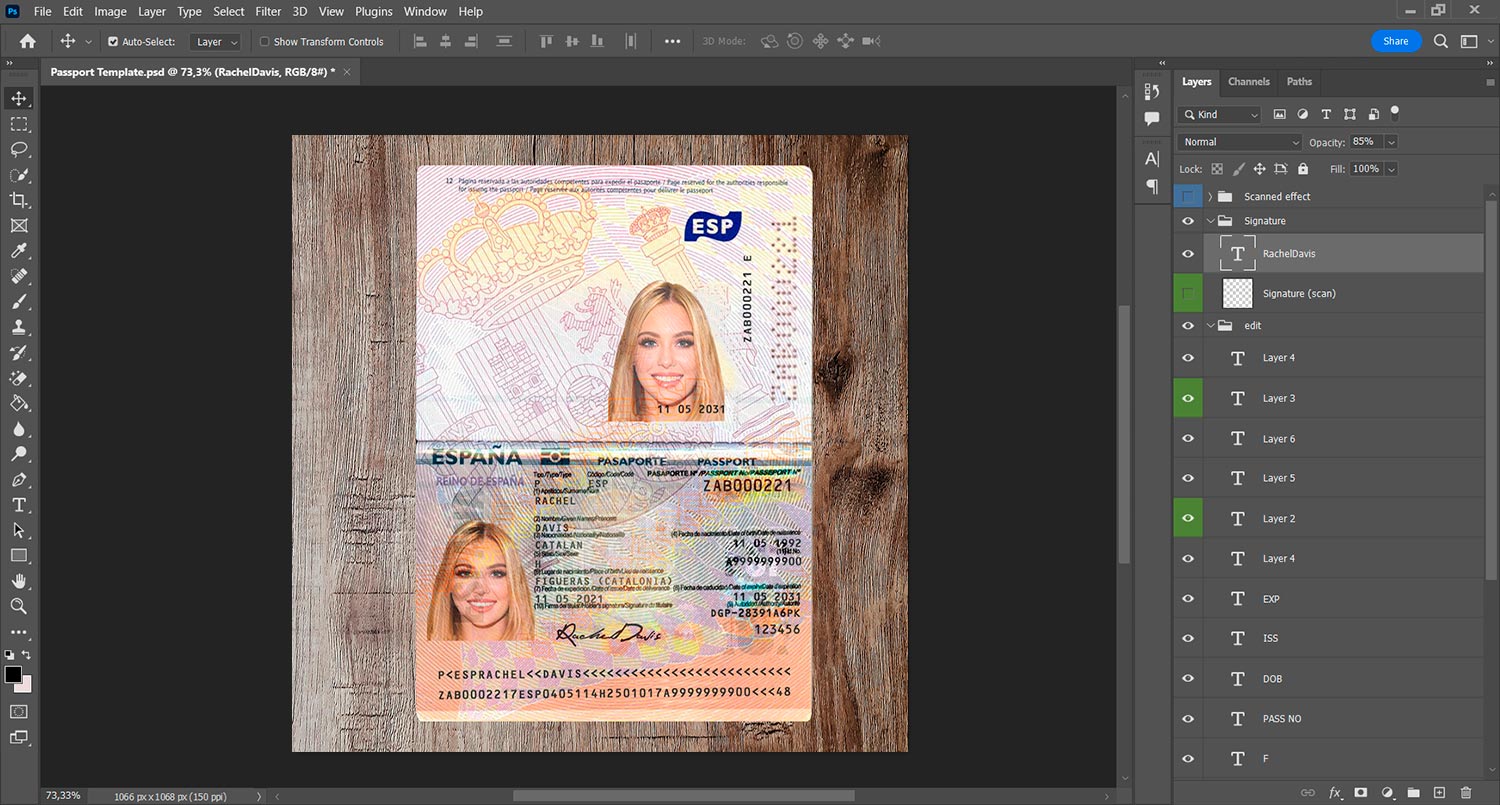The height and width of the screenshot is (805, 1500).
Task: Hide the Layer 6 text layer
Action: coord(1188,439)
